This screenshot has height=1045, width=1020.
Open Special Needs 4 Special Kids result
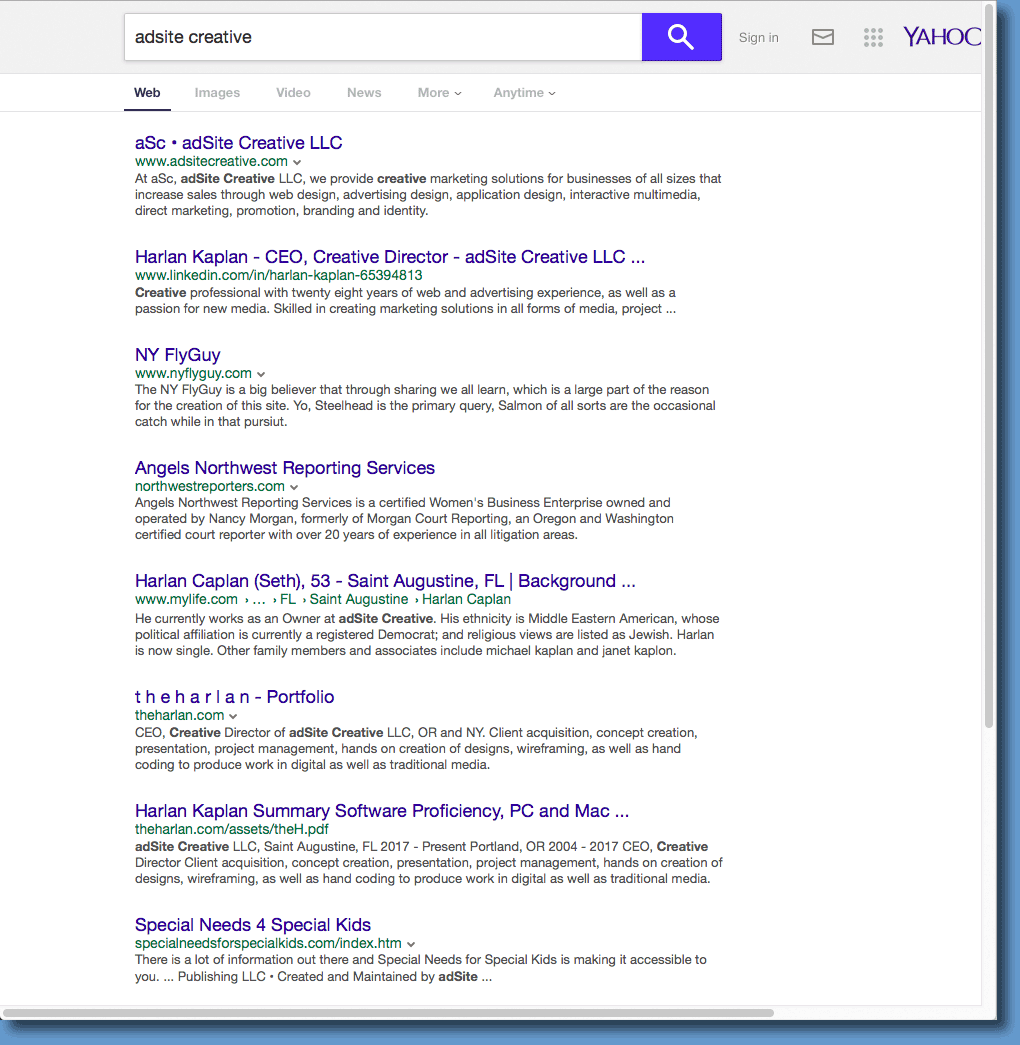point(253,924)
